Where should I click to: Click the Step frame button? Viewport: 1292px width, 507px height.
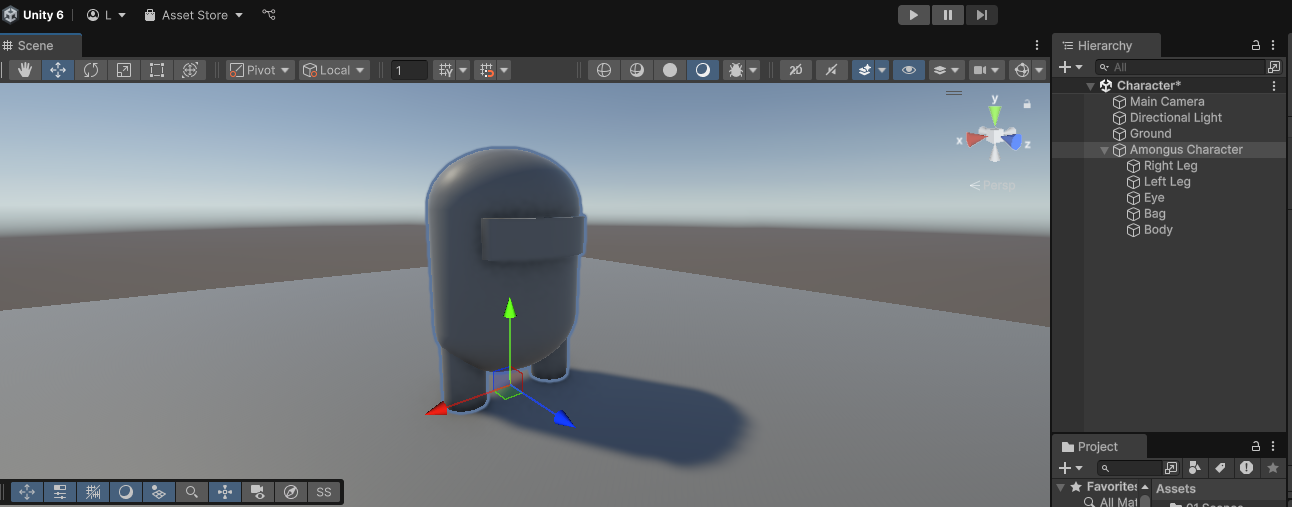[982, 15]
